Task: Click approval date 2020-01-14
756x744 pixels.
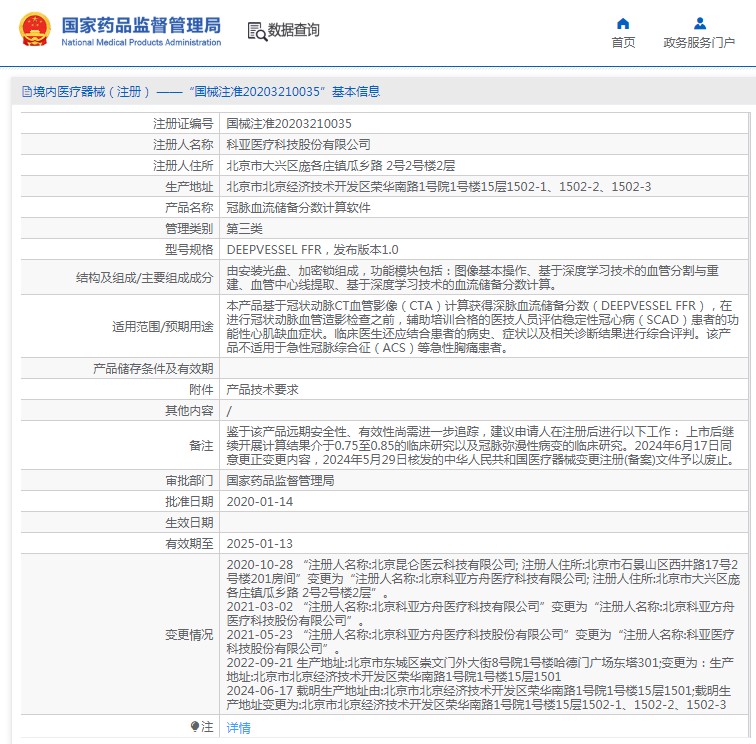Action: click(x=260, y=502)
